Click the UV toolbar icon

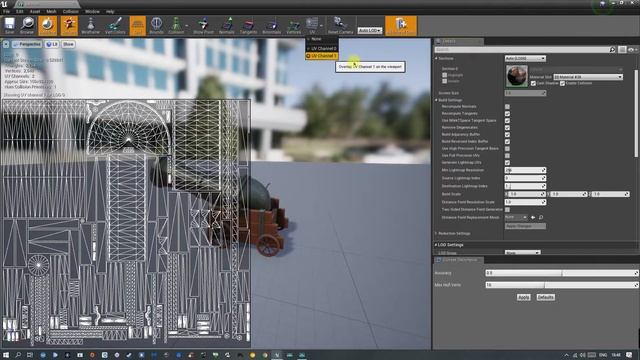point(312,25)
